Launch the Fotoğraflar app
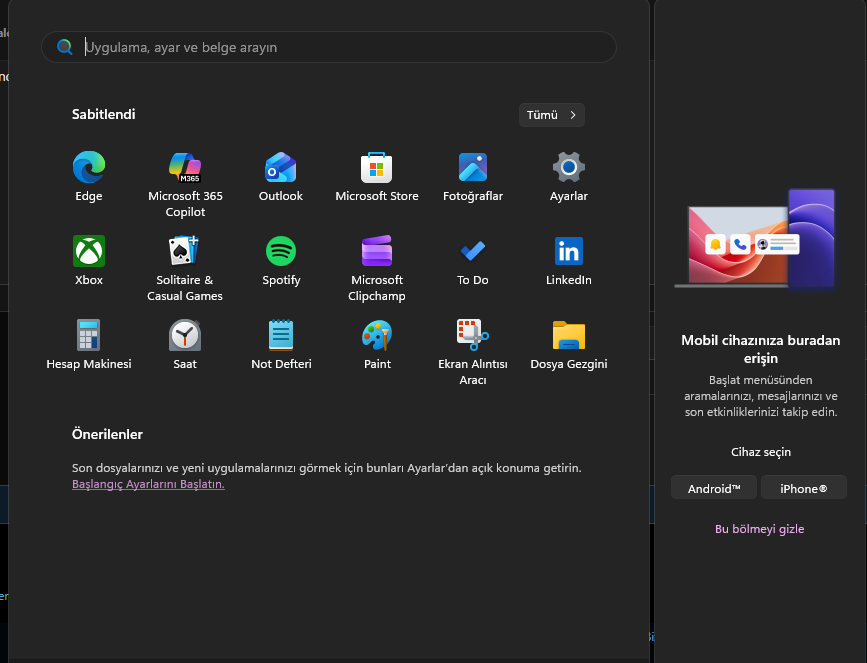The height and width of the screenshot is (663, 867). [473, 167]
